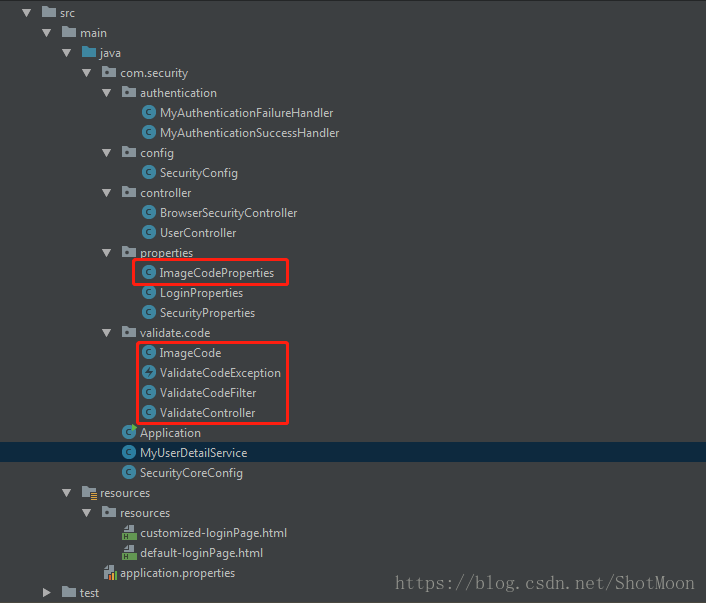Open SecurityCoreConfig class
706x603 pixels.
click(x=191, y=473)
